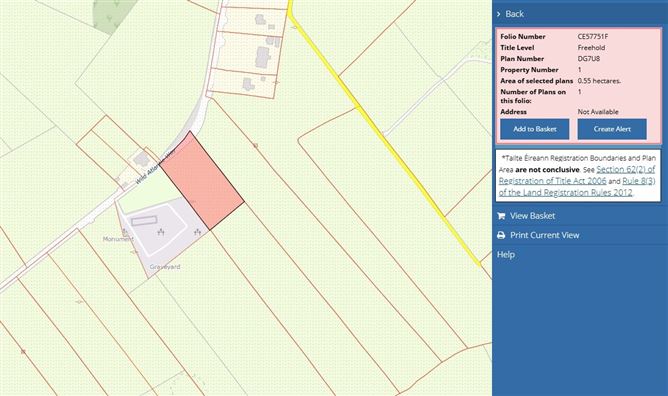This screenshot has width=668, height=396.
Task: Click the 0.55 hectares area value
Action: tap(599, 81)
